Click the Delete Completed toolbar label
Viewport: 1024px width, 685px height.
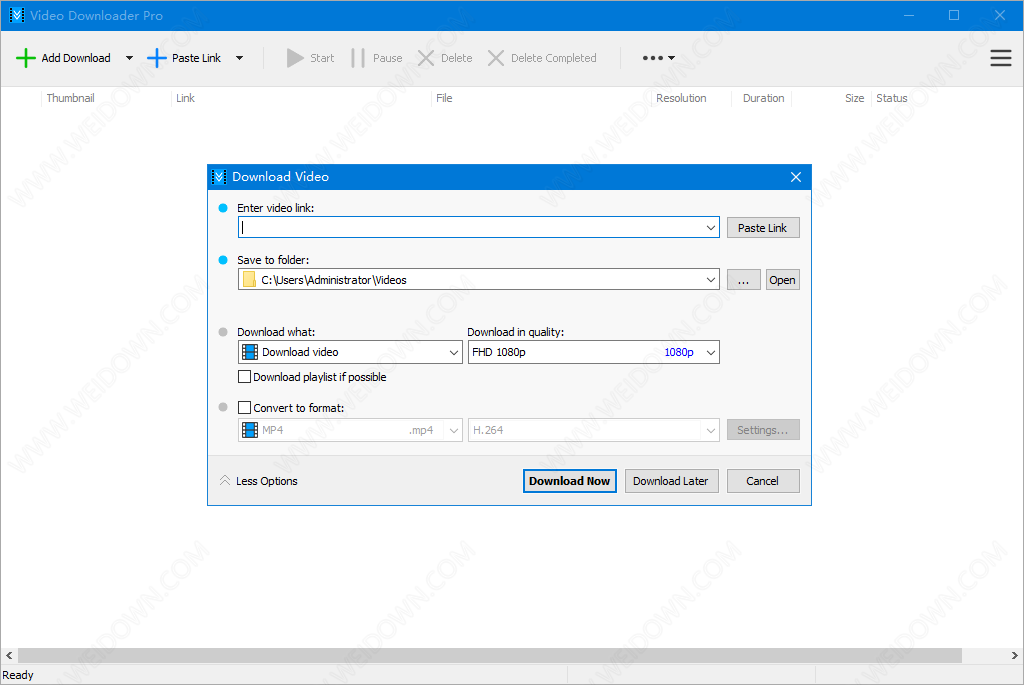click(x=553, y=58)
